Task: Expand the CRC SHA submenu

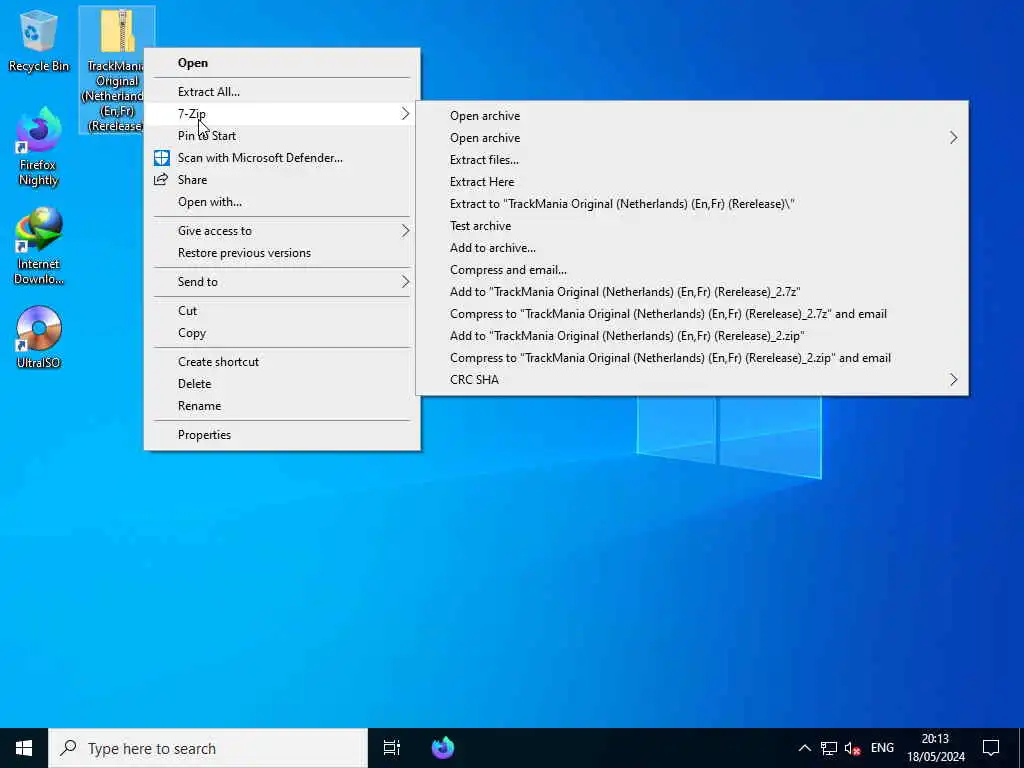Action: (x=692, y=380)
